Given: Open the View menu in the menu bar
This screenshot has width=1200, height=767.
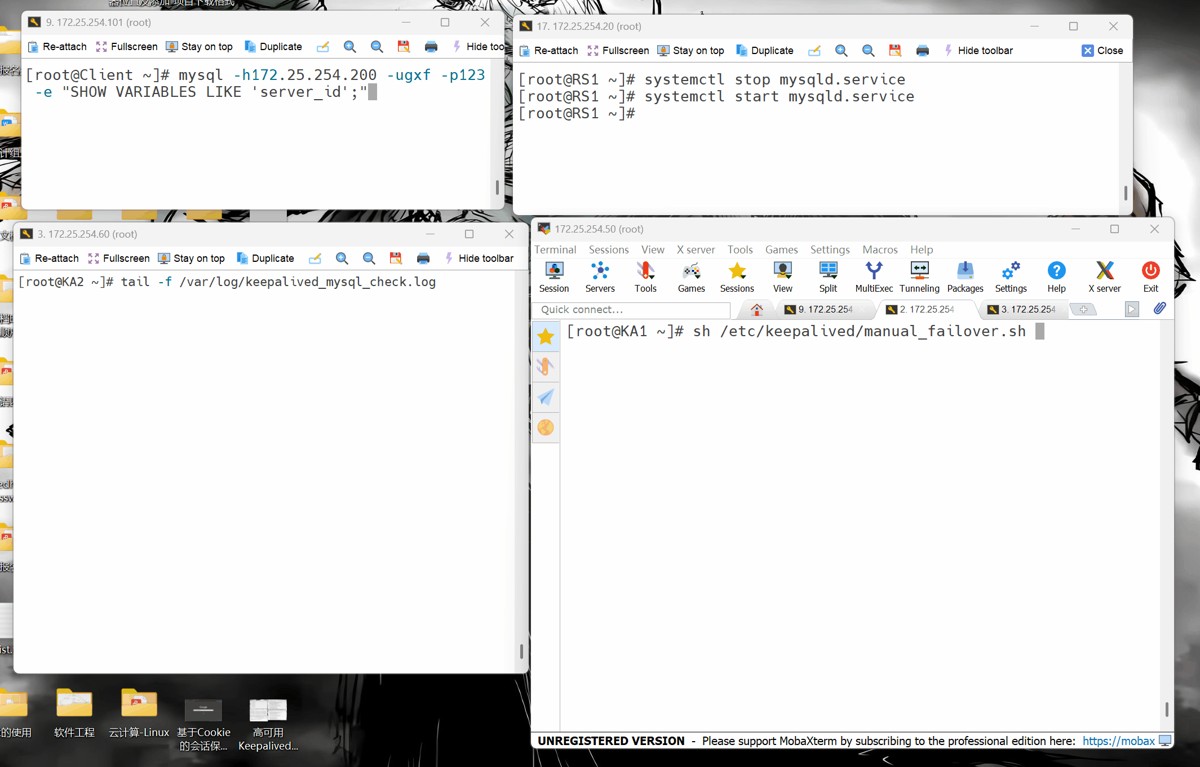Looking at the screenshot, I should [652, 249].
